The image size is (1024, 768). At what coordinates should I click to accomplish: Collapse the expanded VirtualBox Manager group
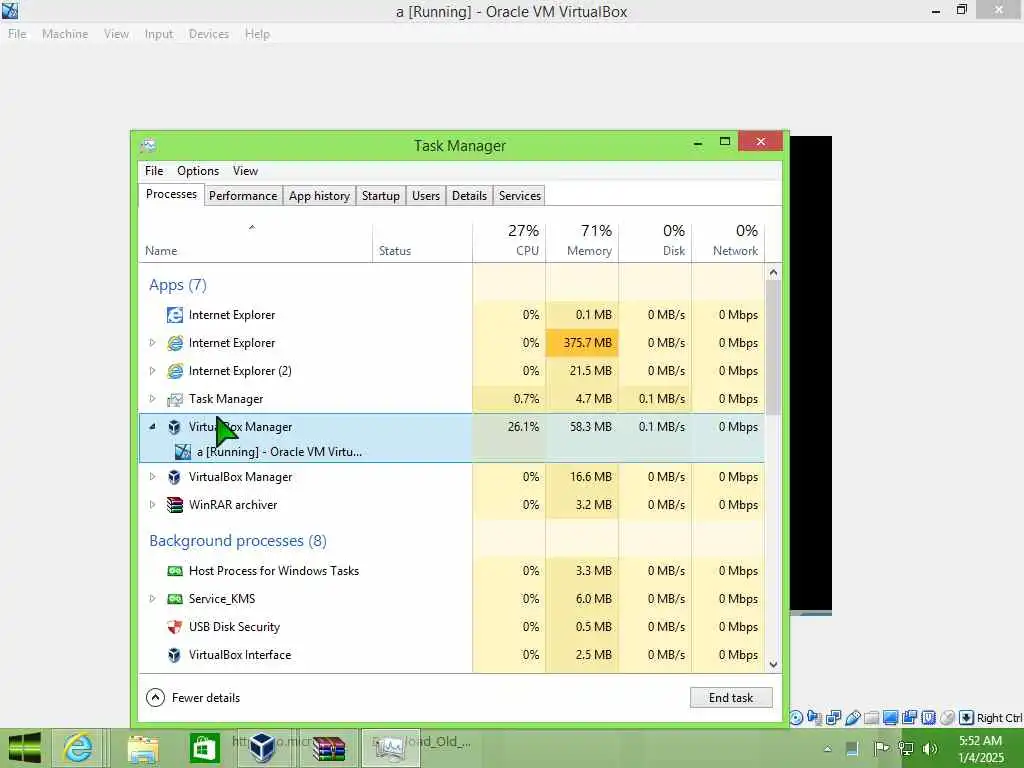pyautogui.click(x=152, y=426)
